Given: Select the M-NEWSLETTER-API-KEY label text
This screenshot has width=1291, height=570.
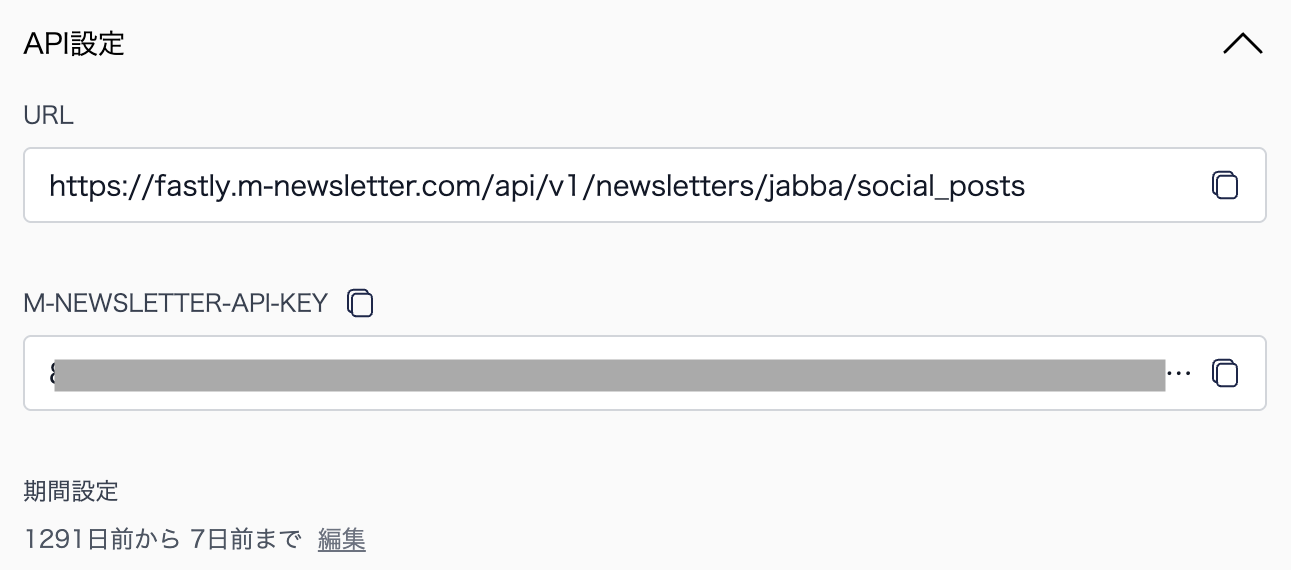Looking at the screenshot, I should pos(176,303).
